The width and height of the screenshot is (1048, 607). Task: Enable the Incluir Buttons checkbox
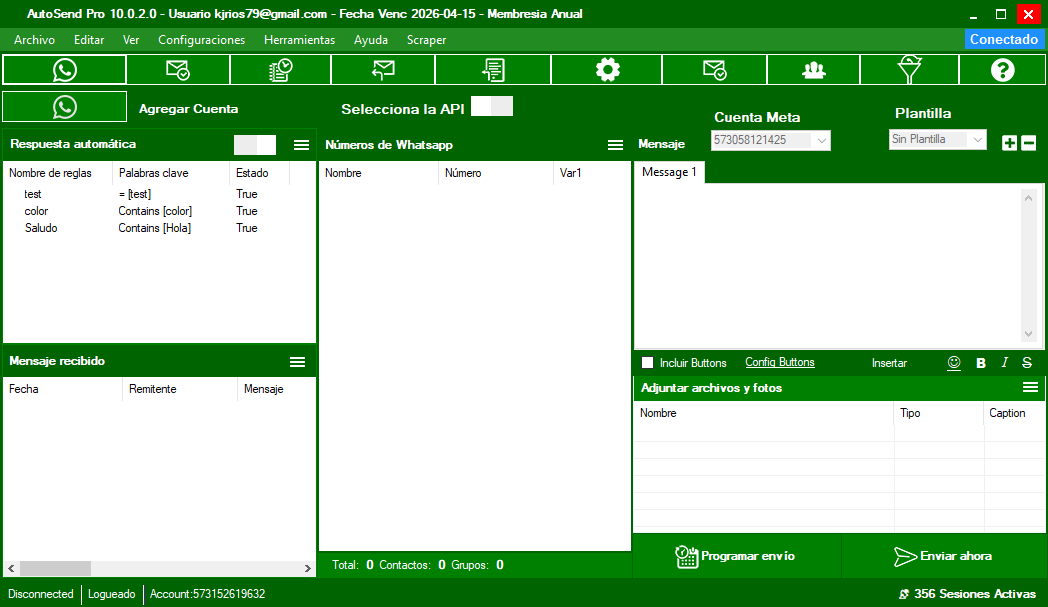click(x=648, y=363)
